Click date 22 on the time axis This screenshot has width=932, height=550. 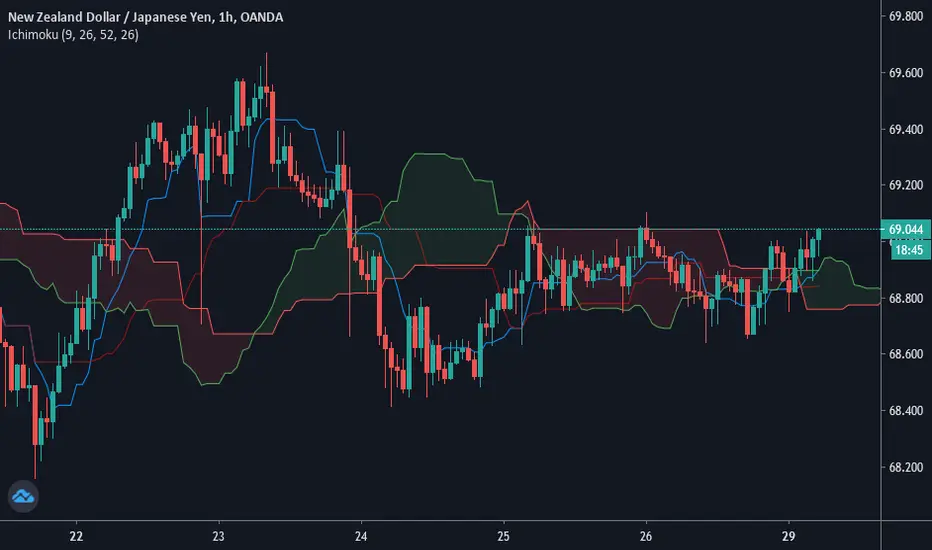pos(76,536)
